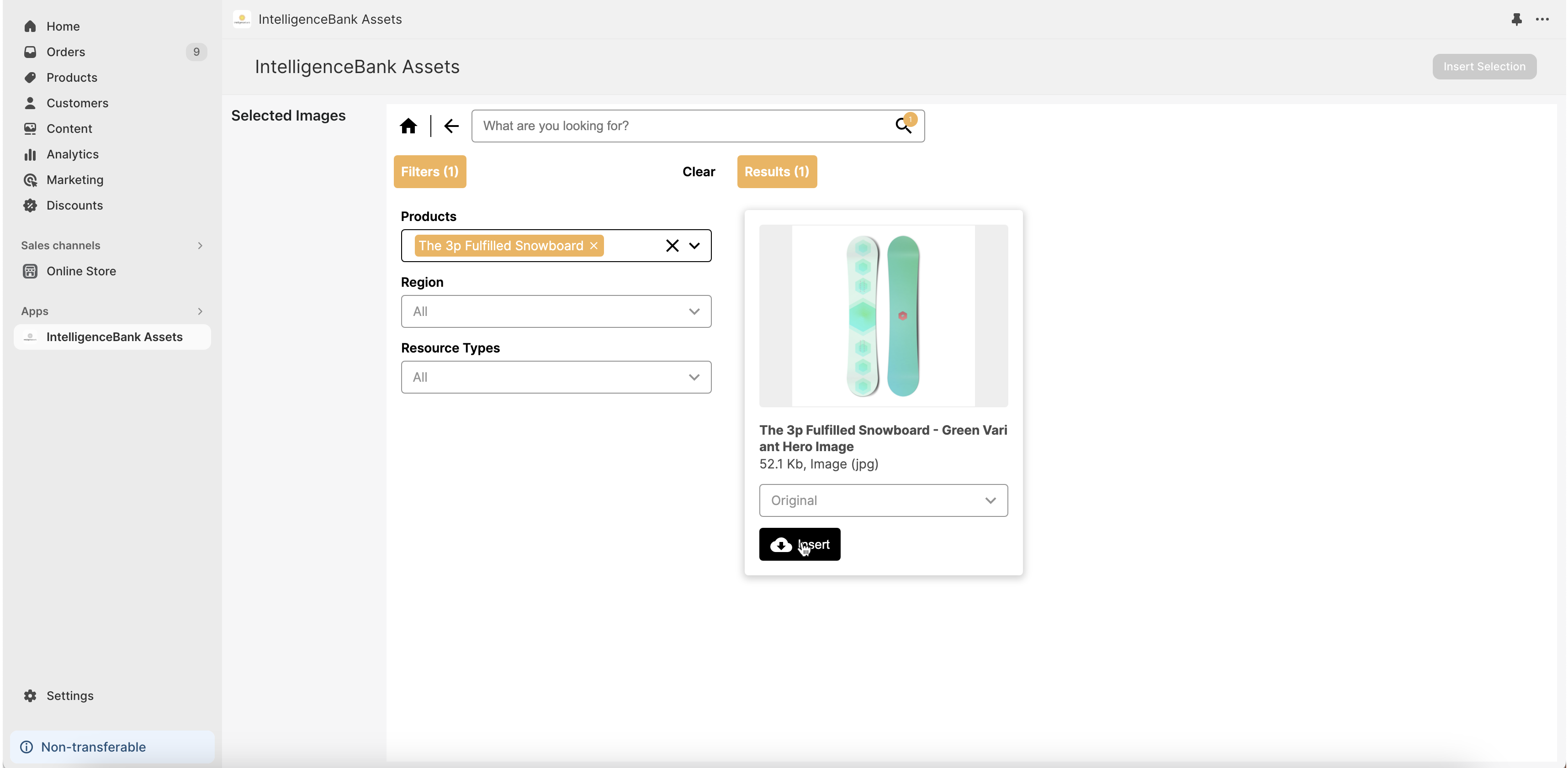This screenshot has height=768, width=1568.
Task: Open the Original size dropdown
Action: coord(883,500)
